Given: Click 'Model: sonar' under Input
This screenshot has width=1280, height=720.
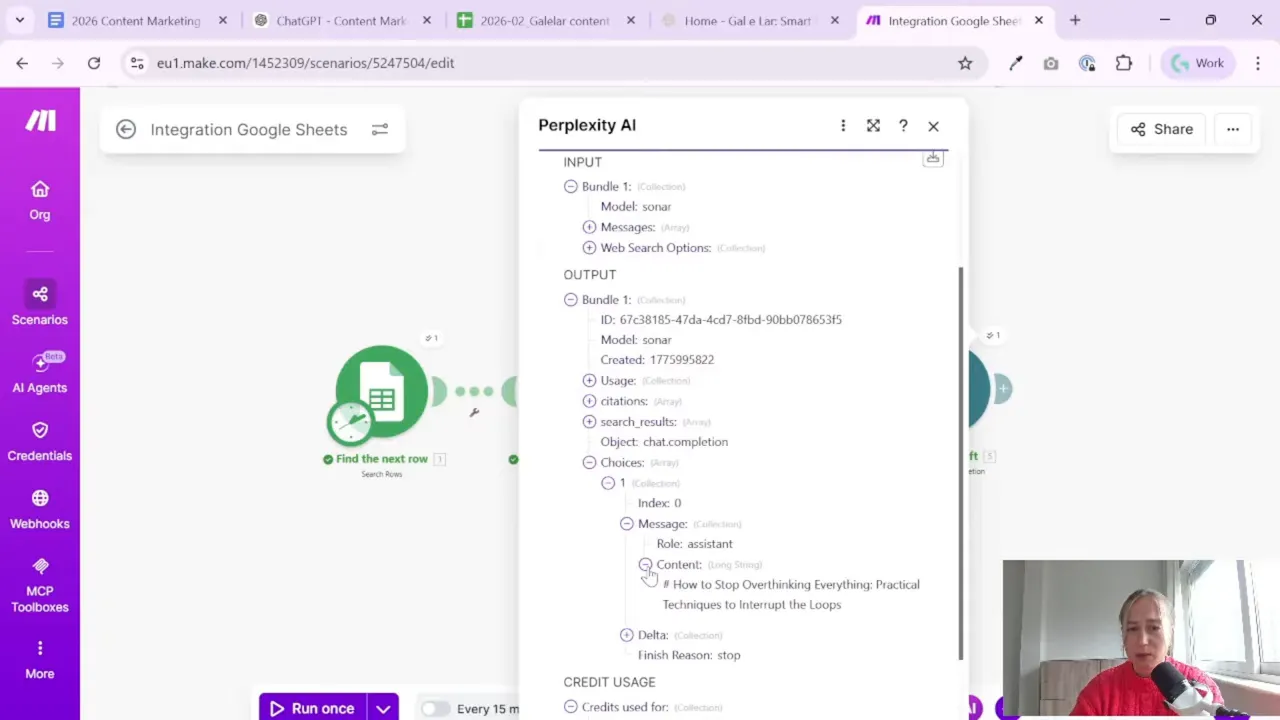Looking at the screenshot, I should click(636, 206).
